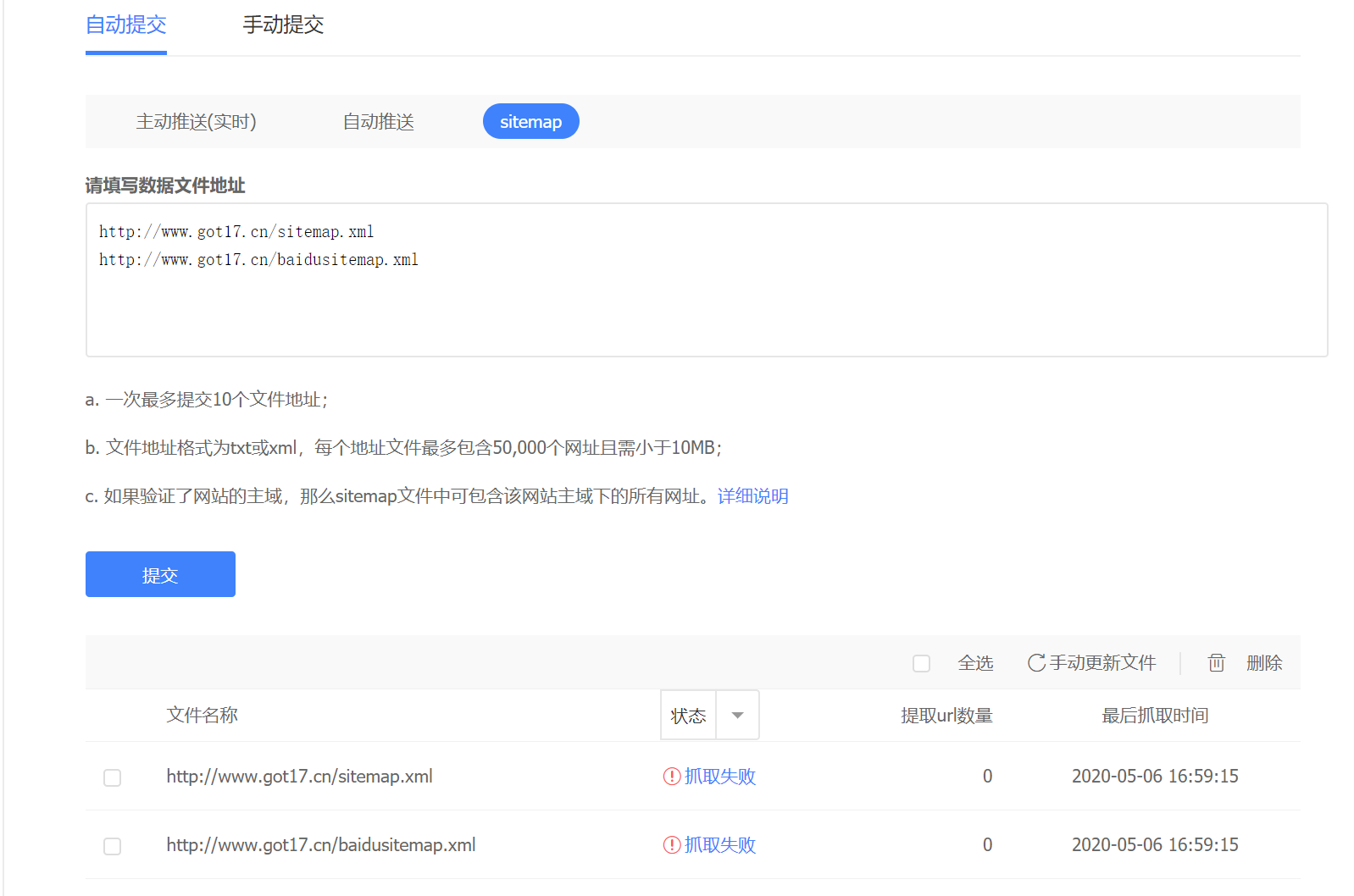Click the trash can delete icon
1354x896 pixels.
(1216, 663)
